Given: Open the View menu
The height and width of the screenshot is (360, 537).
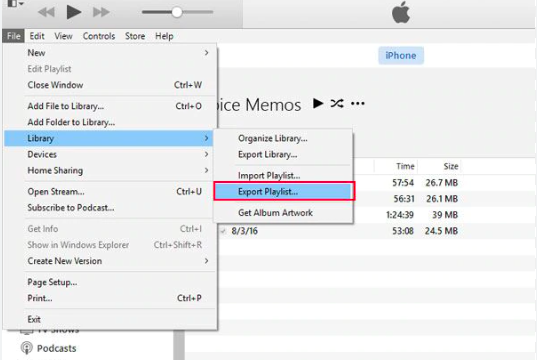Looking at the screenshot, I should (x=63, y=36).
